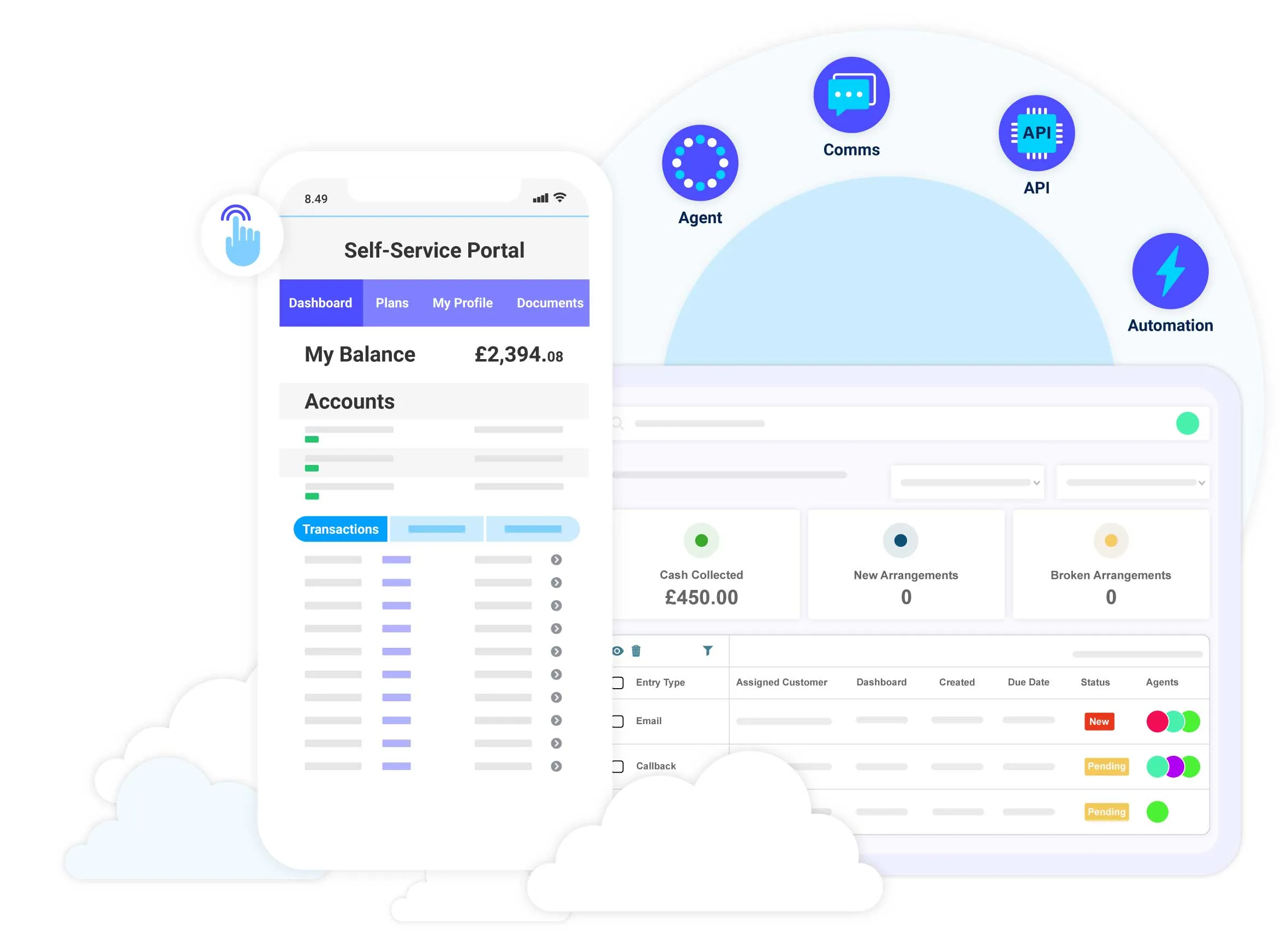The width and height of the screenshot is (1288, 943).
Task: Click the API chip icon
Action: (x=1036, y=133)
